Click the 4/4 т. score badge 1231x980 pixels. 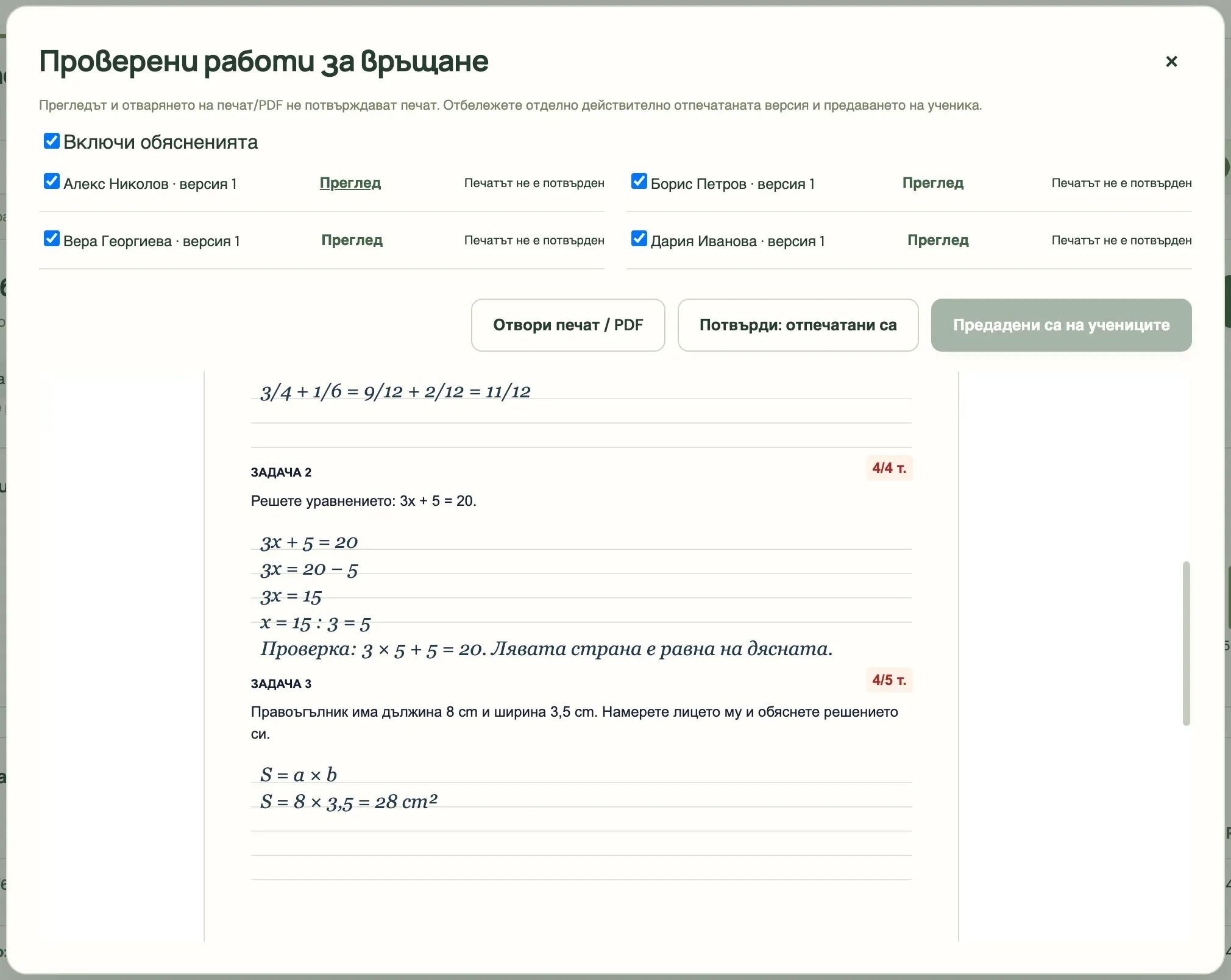pyautogui.click(x=889, y=468)
